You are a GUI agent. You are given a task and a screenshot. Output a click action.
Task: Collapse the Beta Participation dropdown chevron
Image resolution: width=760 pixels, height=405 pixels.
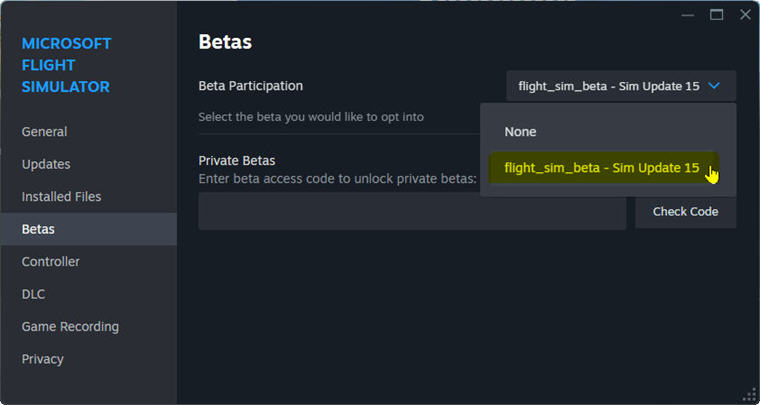[714, 86]
